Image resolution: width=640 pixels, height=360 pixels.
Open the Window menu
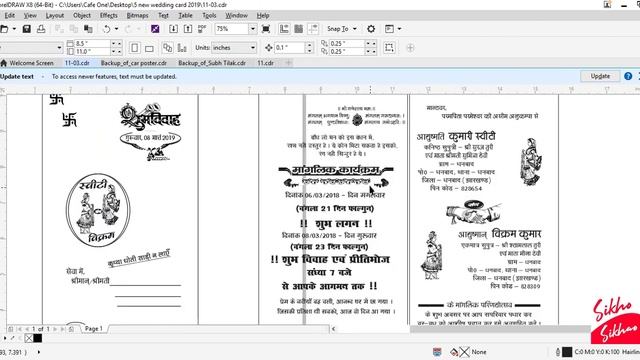[x=236, y=16]
